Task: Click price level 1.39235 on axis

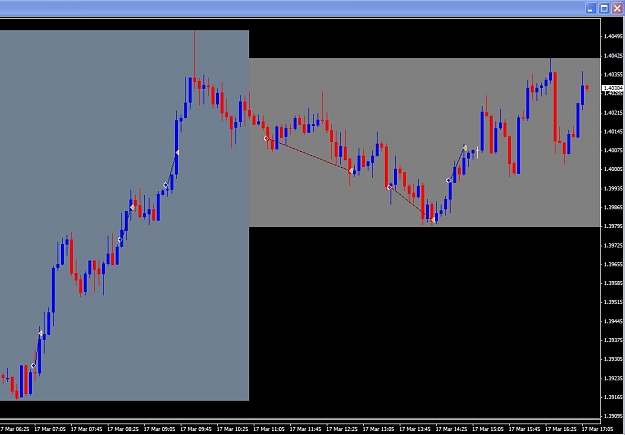Action: (x=613, y=378)
